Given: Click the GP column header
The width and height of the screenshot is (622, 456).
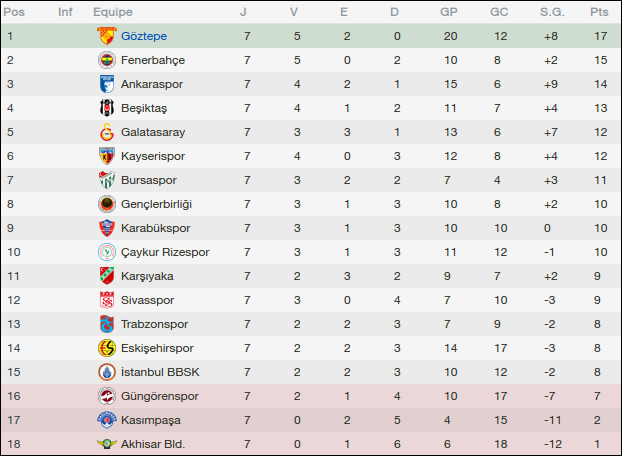Looking at the screenshot, I should tap(449, 12).
